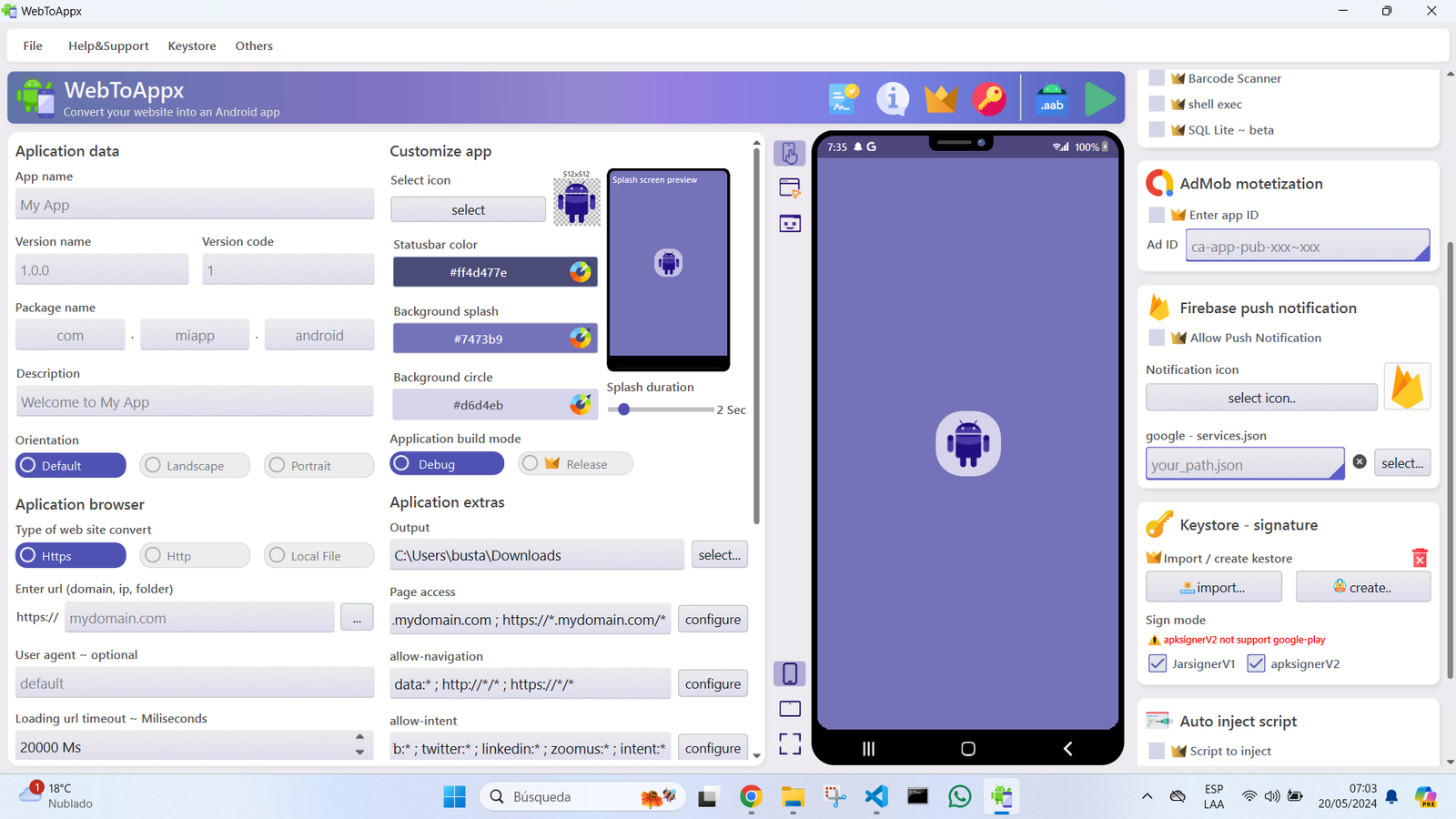Open Visual Studio Code from taskbar
Image resolution: width=1456 pixels, height=819 pixels.
point(876,797)
